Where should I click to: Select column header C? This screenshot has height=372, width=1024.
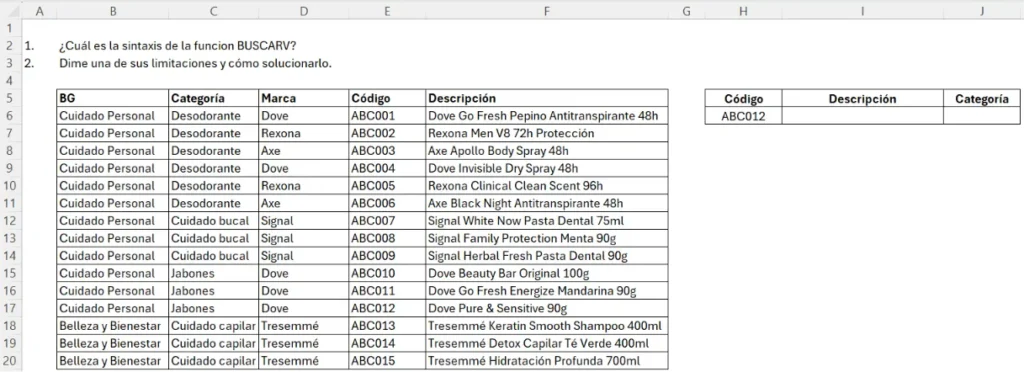(214, 11)
